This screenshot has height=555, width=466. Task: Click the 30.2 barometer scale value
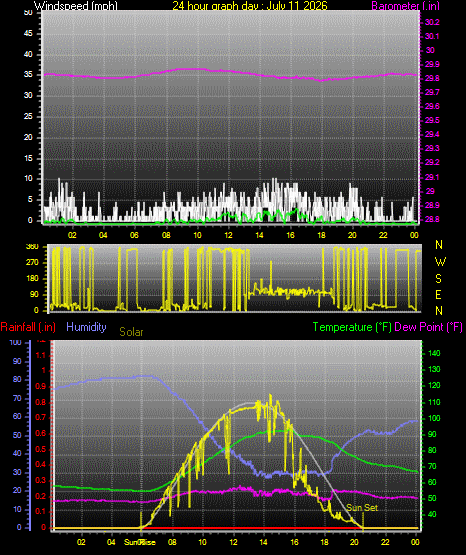(x=432, y=22)
